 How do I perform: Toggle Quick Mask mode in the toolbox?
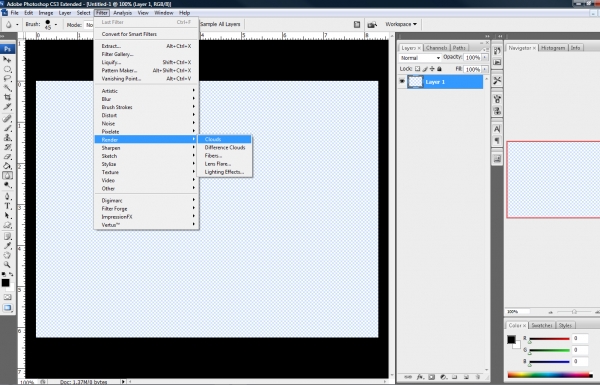coord(7,297)
